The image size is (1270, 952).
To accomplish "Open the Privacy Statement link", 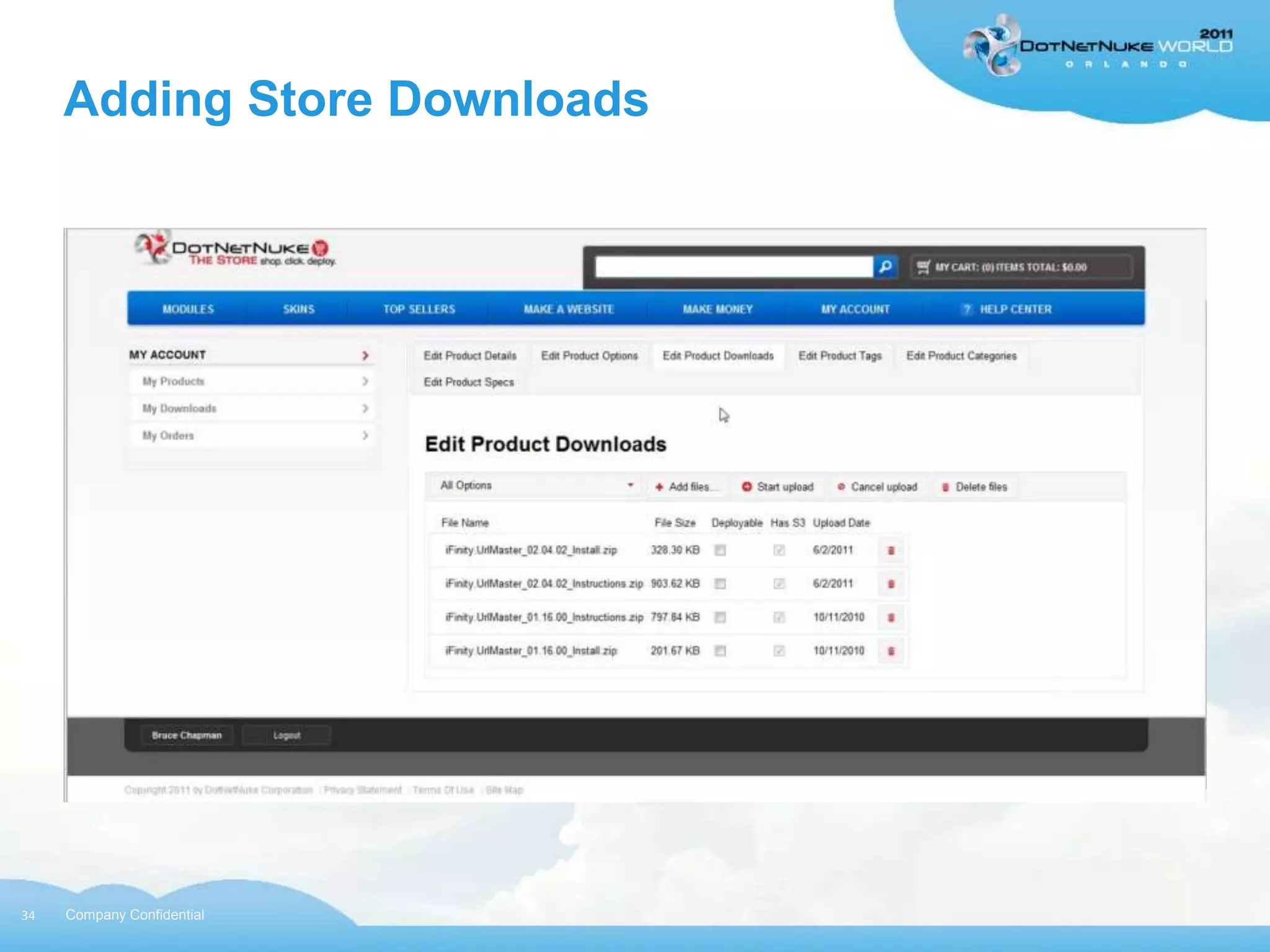I will coord(363,790).
